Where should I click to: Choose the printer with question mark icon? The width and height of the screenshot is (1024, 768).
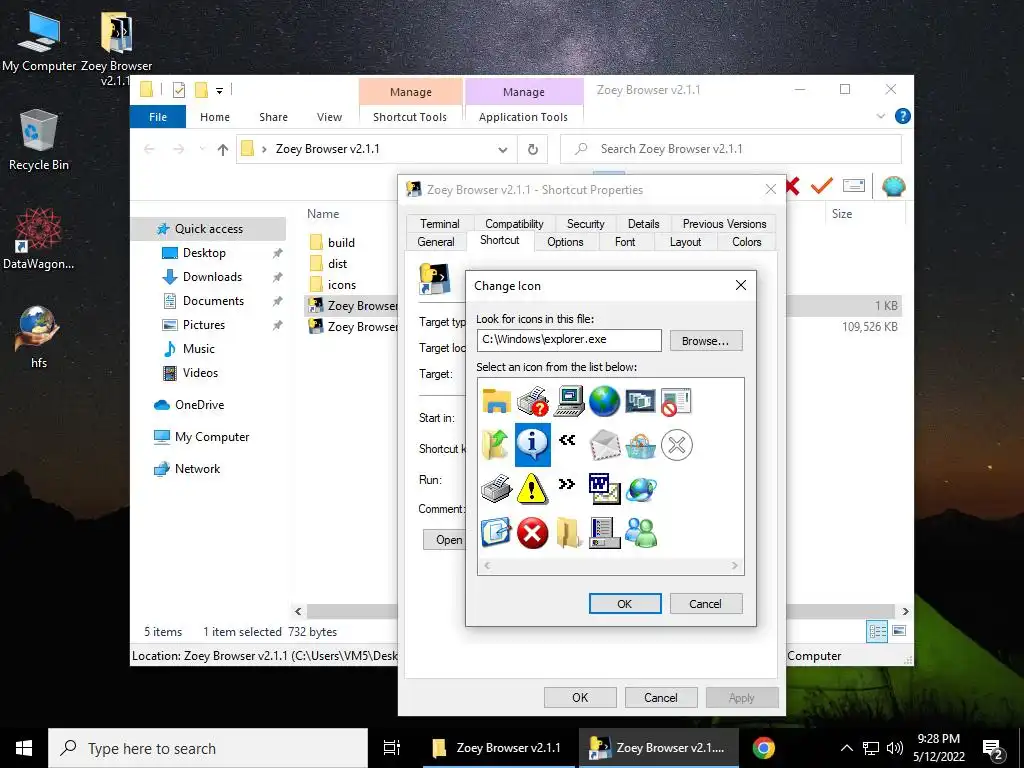[532, 401]
